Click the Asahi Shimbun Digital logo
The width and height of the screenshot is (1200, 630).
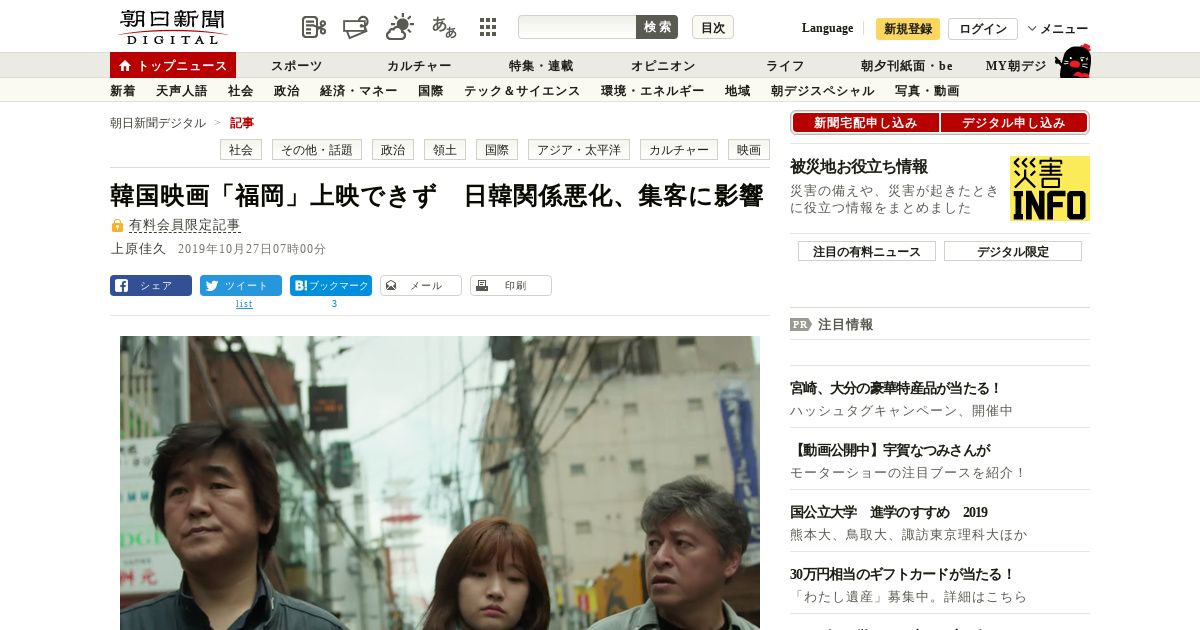(172, 27)
